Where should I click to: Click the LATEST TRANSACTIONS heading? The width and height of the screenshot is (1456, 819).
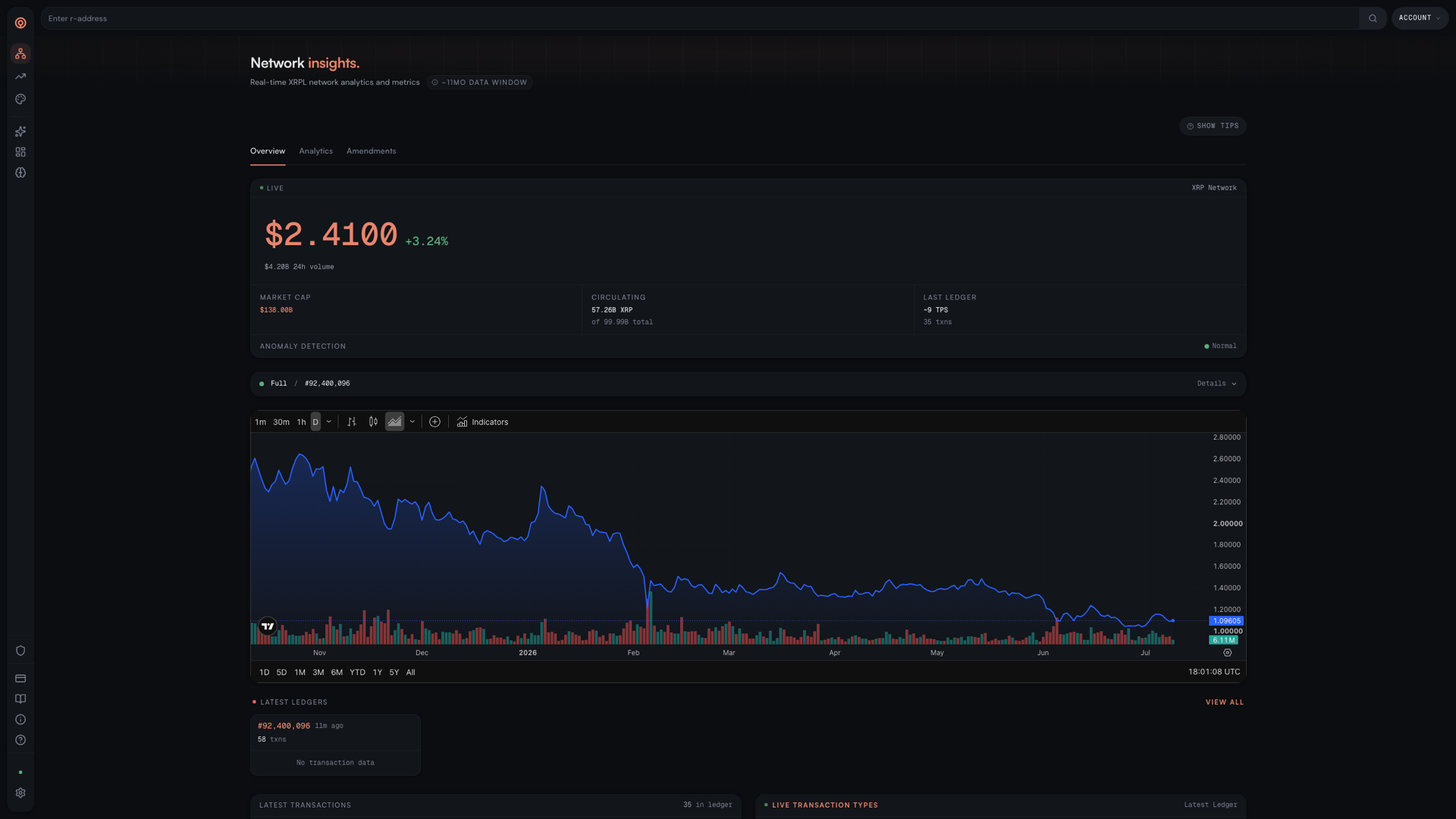(305, 805)
